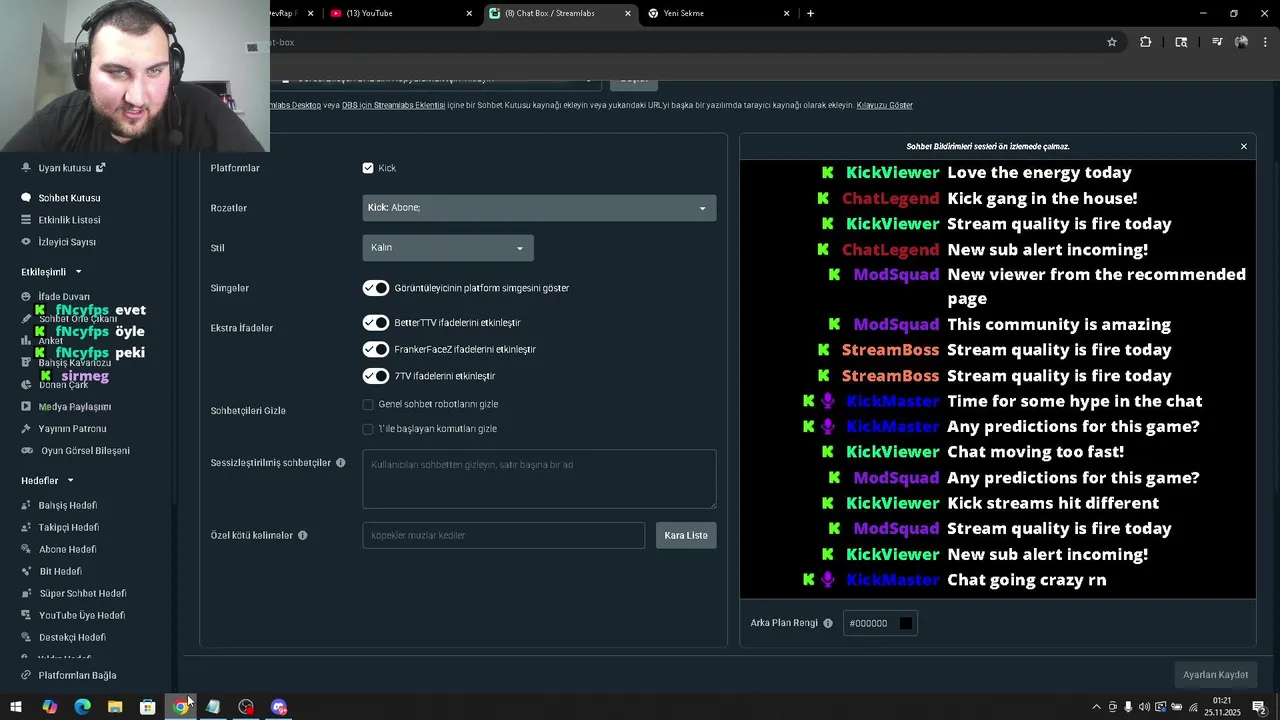
Task: Toggle 7TV emotes switch
Action: (376, 376)
